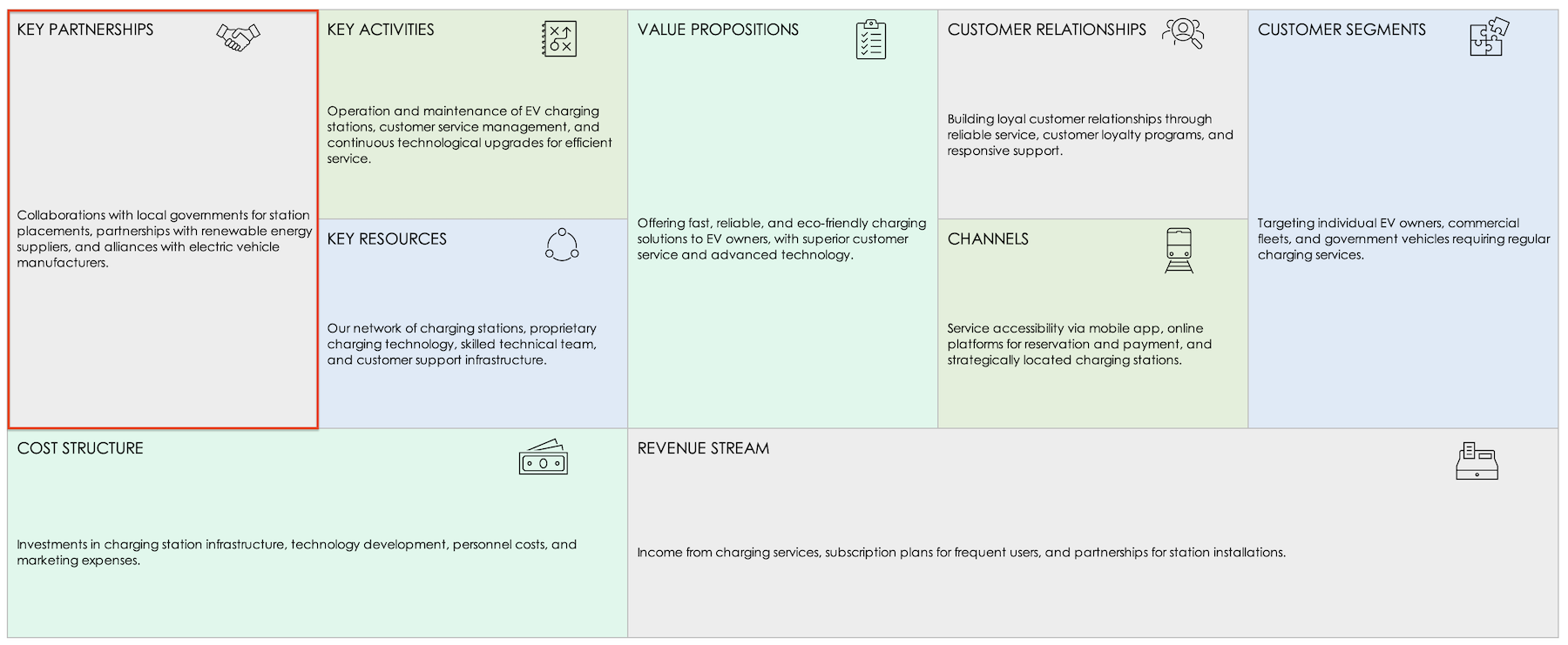1568x645 pixels.
Task: Click the Cost Structure description text
Action: [x=296, y=552]
